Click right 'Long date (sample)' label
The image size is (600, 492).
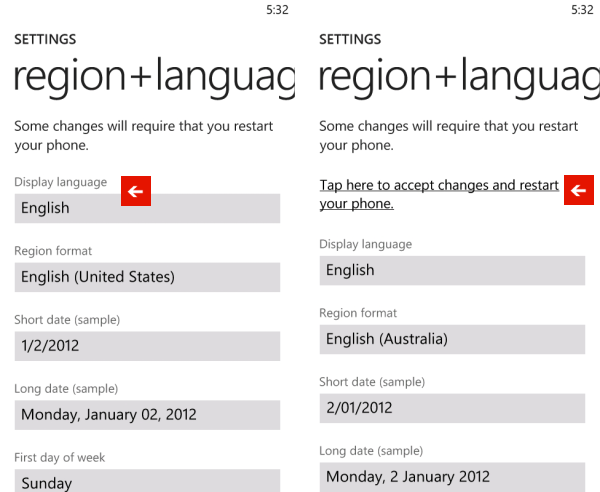(x=371, y=451)
